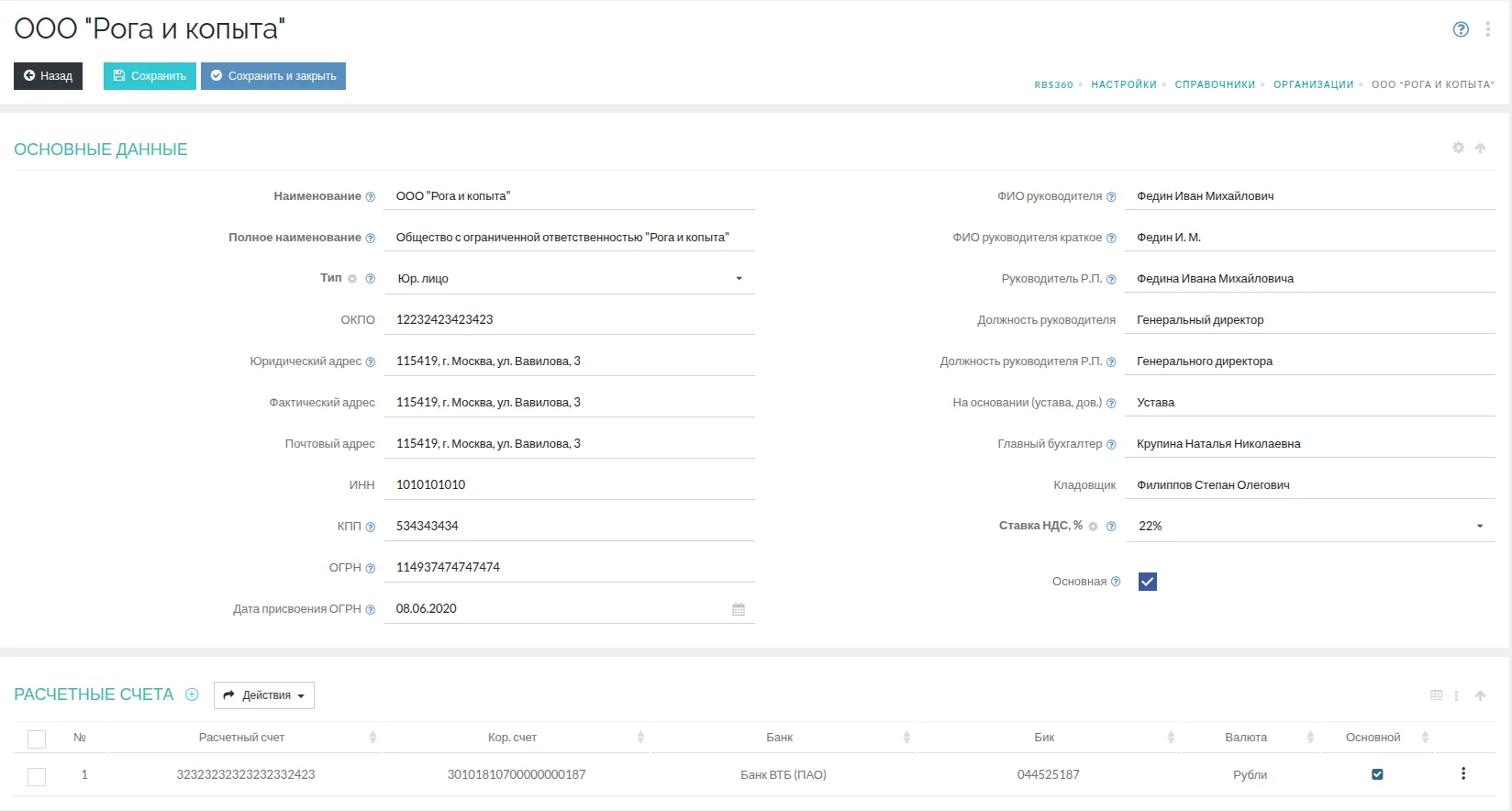The width and height of the screenshot is (1512, 811).
Task: Collapse Основные данные section with up arrow
Action: 1480,148
